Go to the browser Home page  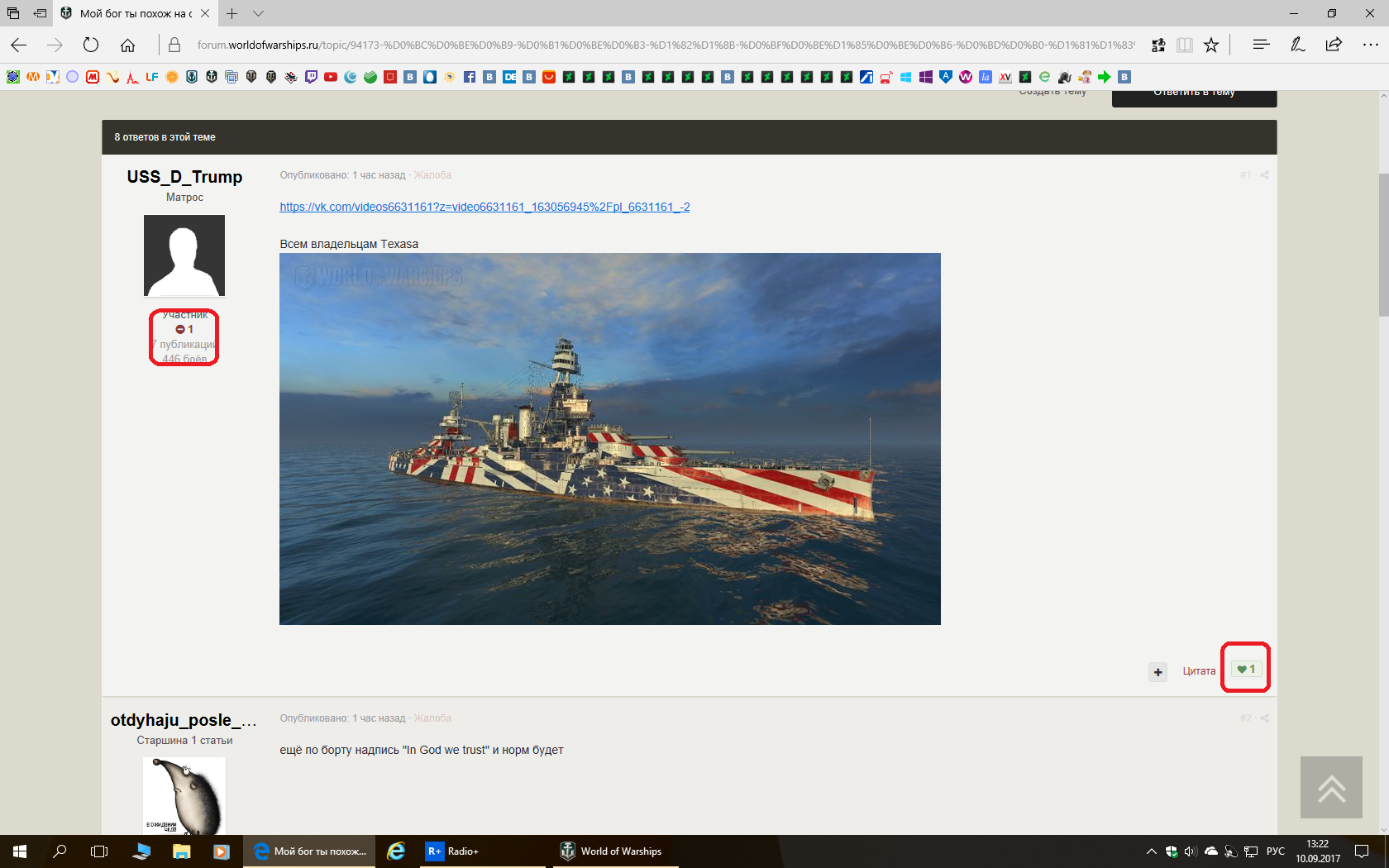click(127, 45)
